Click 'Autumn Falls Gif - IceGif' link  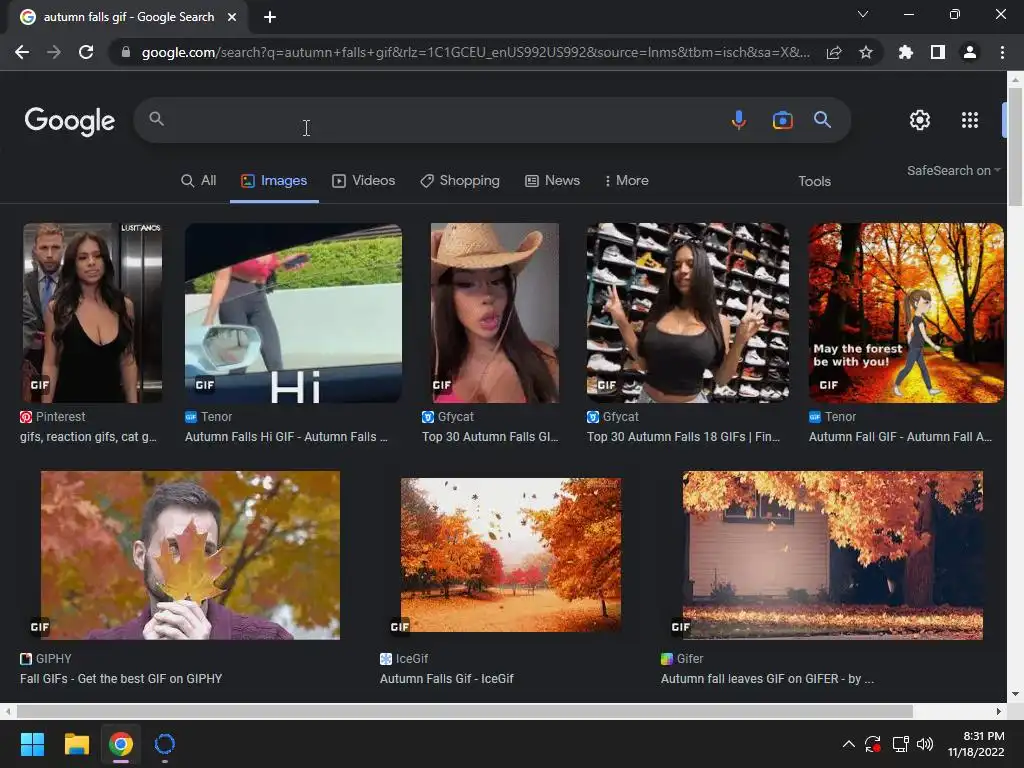tap(447, 679)
